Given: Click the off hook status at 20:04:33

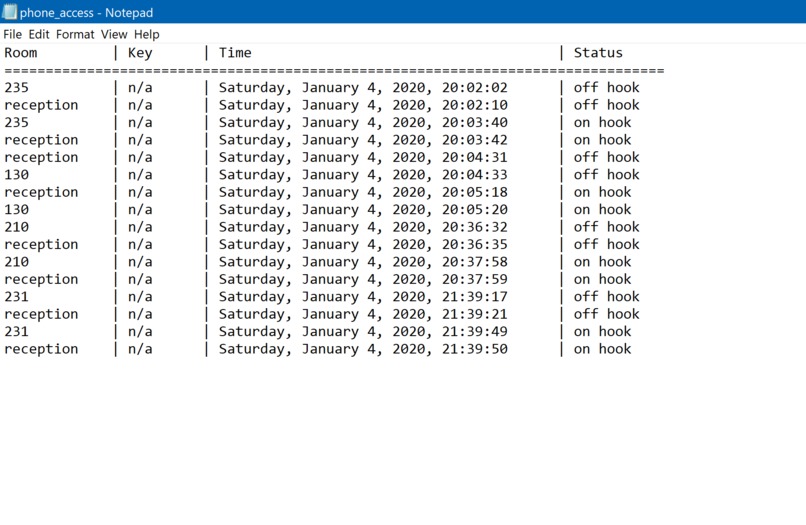Looking at the screenshot, I should point(607,175).
